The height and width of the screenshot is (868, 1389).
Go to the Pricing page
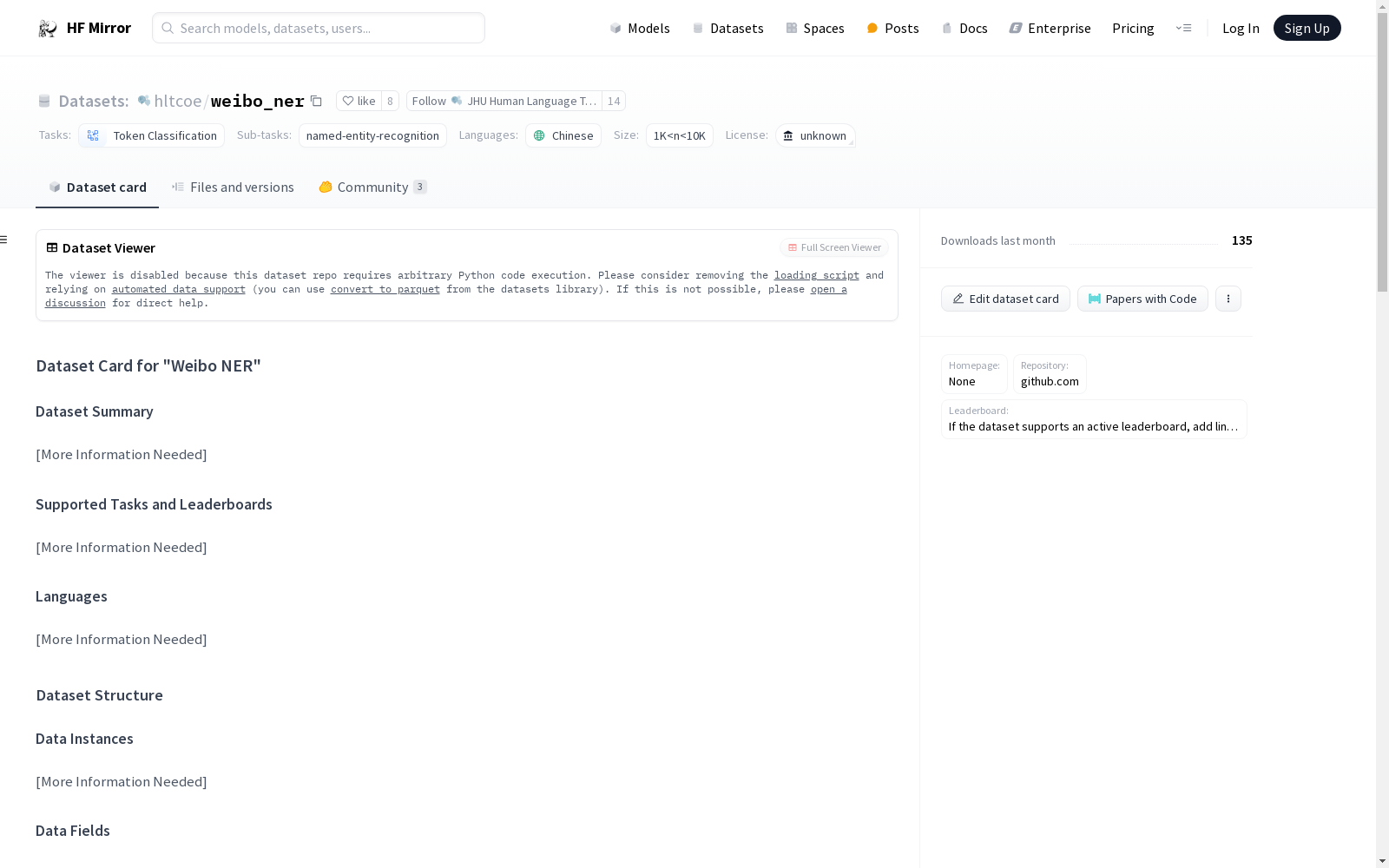pyautogui.click(x=1133, y=28)
